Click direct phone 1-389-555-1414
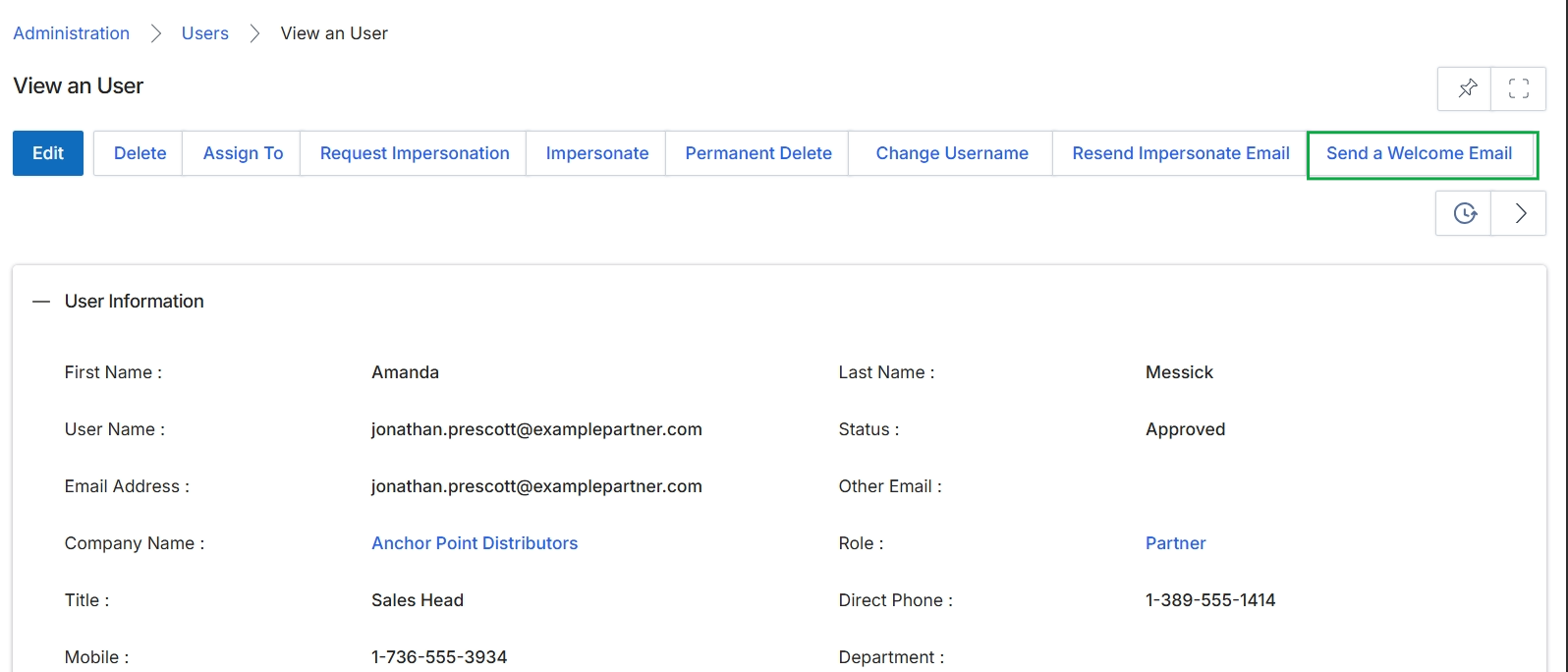This screenshot has height=672, width=1568. coord(1210,600)
